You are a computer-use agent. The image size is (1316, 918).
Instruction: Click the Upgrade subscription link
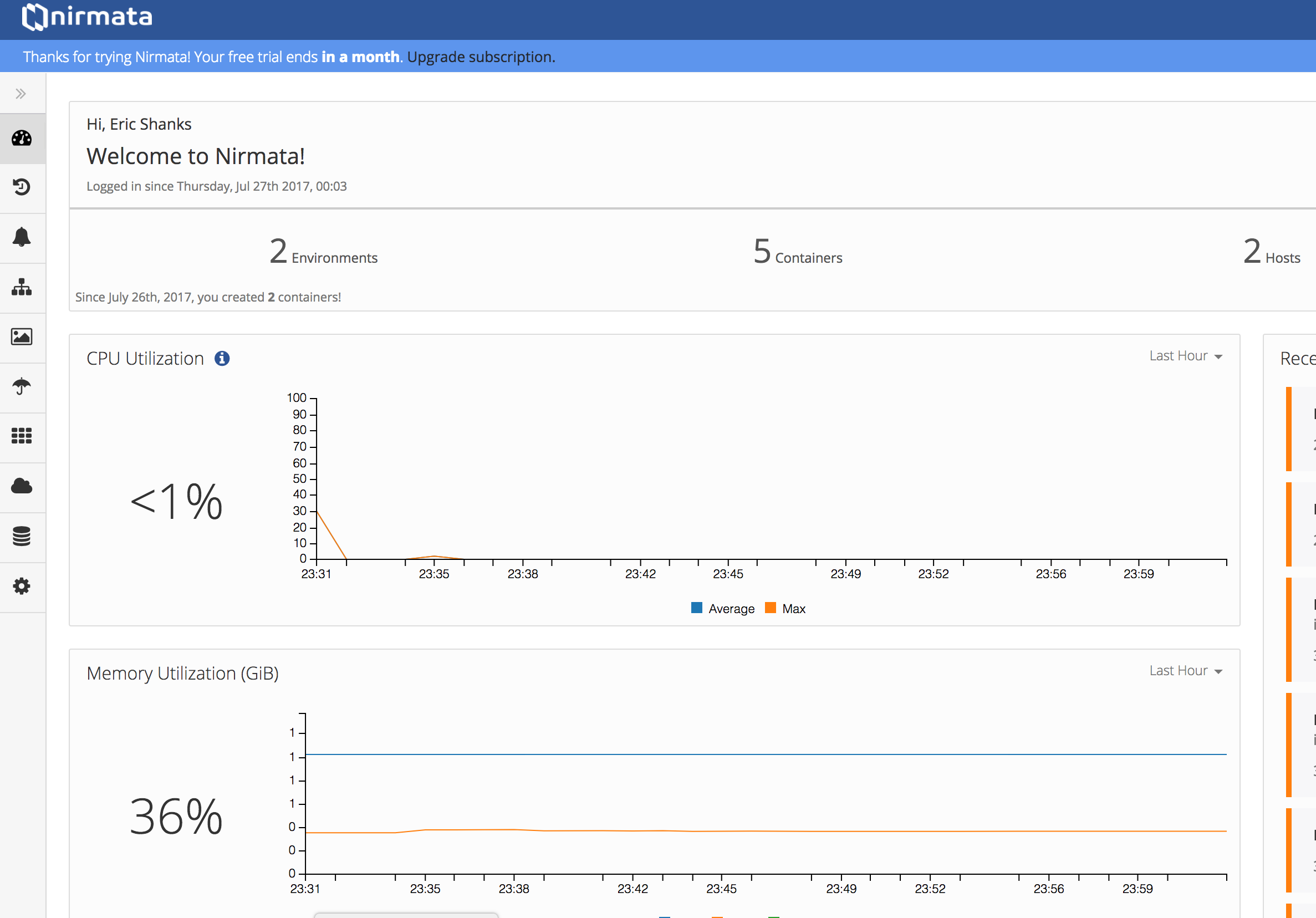(x=480, y=57)
